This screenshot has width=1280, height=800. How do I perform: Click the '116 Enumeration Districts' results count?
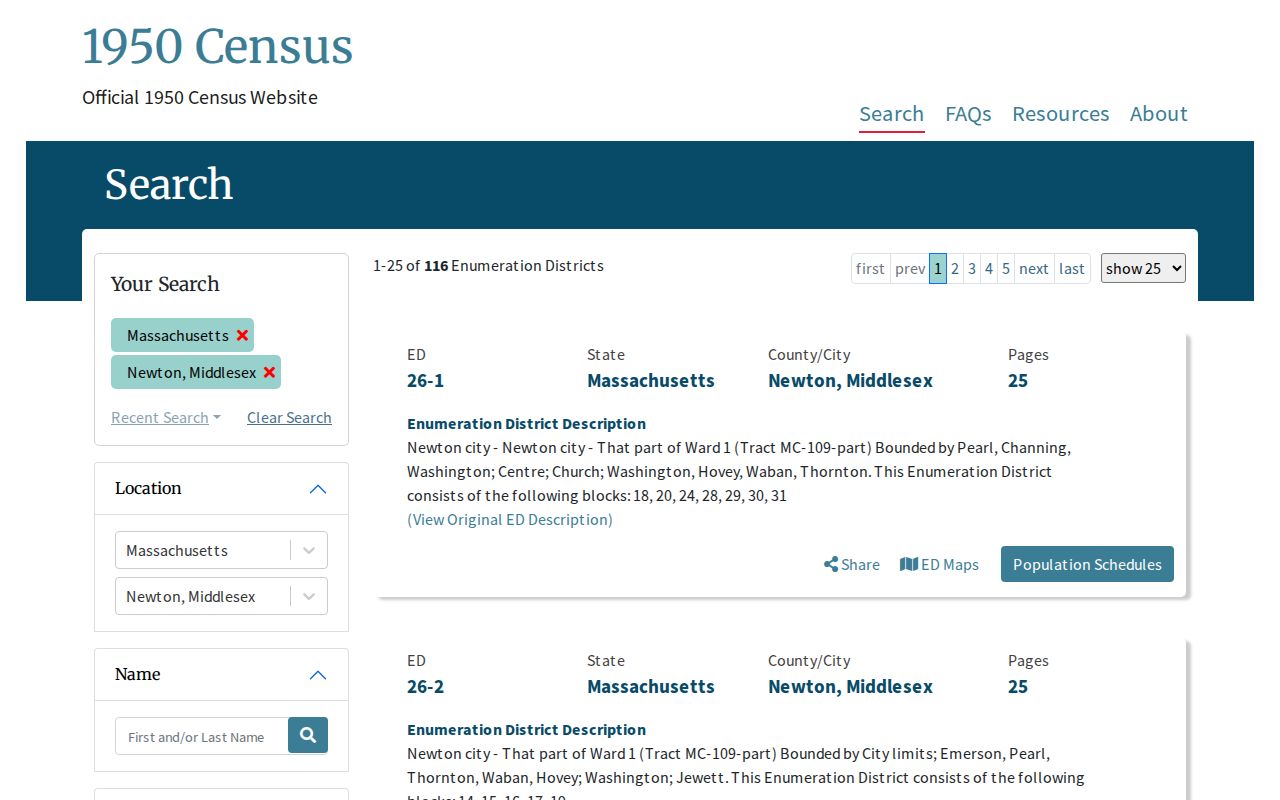[514, 266]
